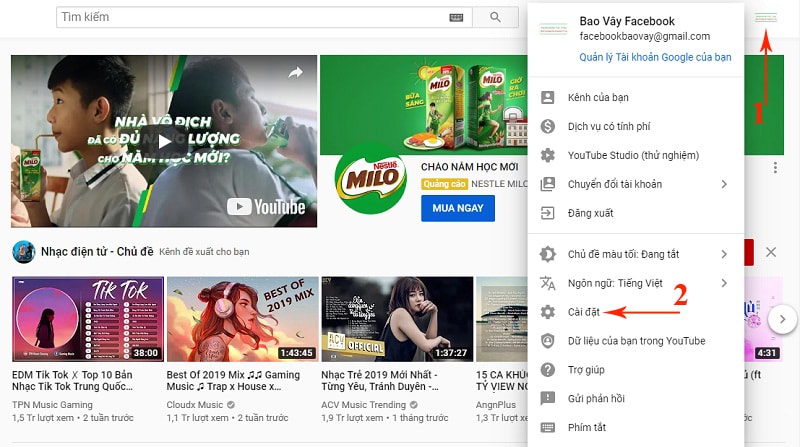Open ACV Music Trending channel link
This screenshot has height=447, width=800.
coord(363,405)
